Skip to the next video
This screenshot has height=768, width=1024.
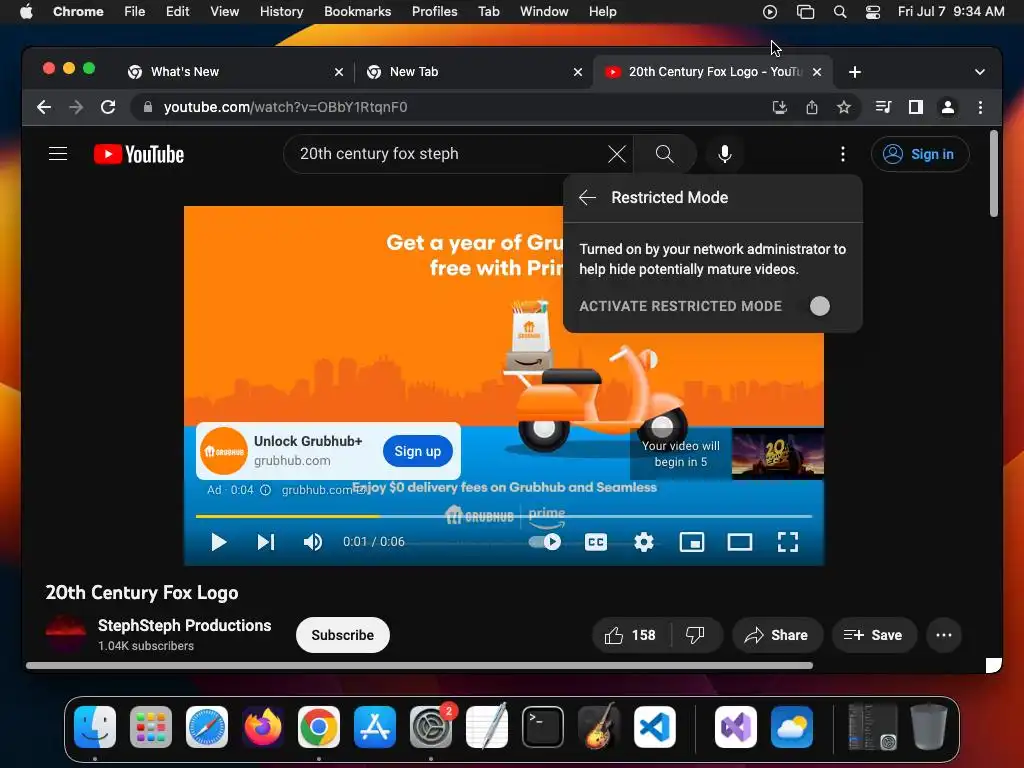point(266,542)
